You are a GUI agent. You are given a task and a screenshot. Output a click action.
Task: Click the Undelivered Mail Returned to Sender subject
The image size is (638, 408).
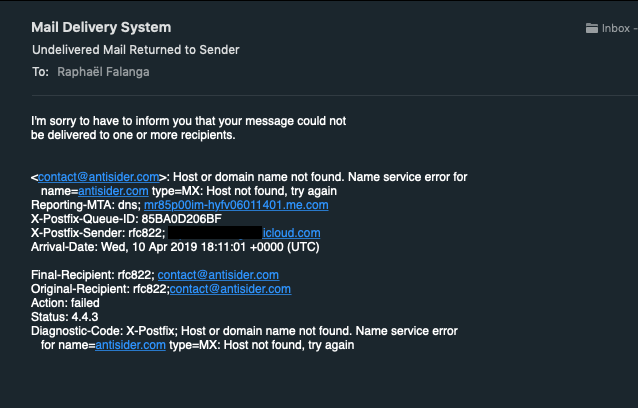(x=135, y=50)
